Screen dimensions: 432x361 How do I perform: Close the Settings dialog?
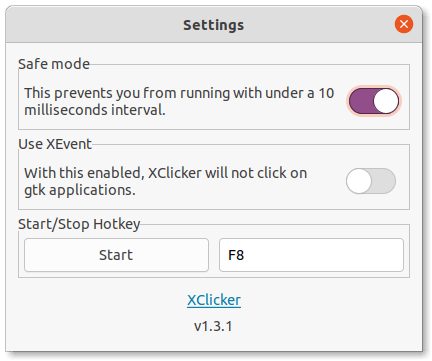(404, 24)
